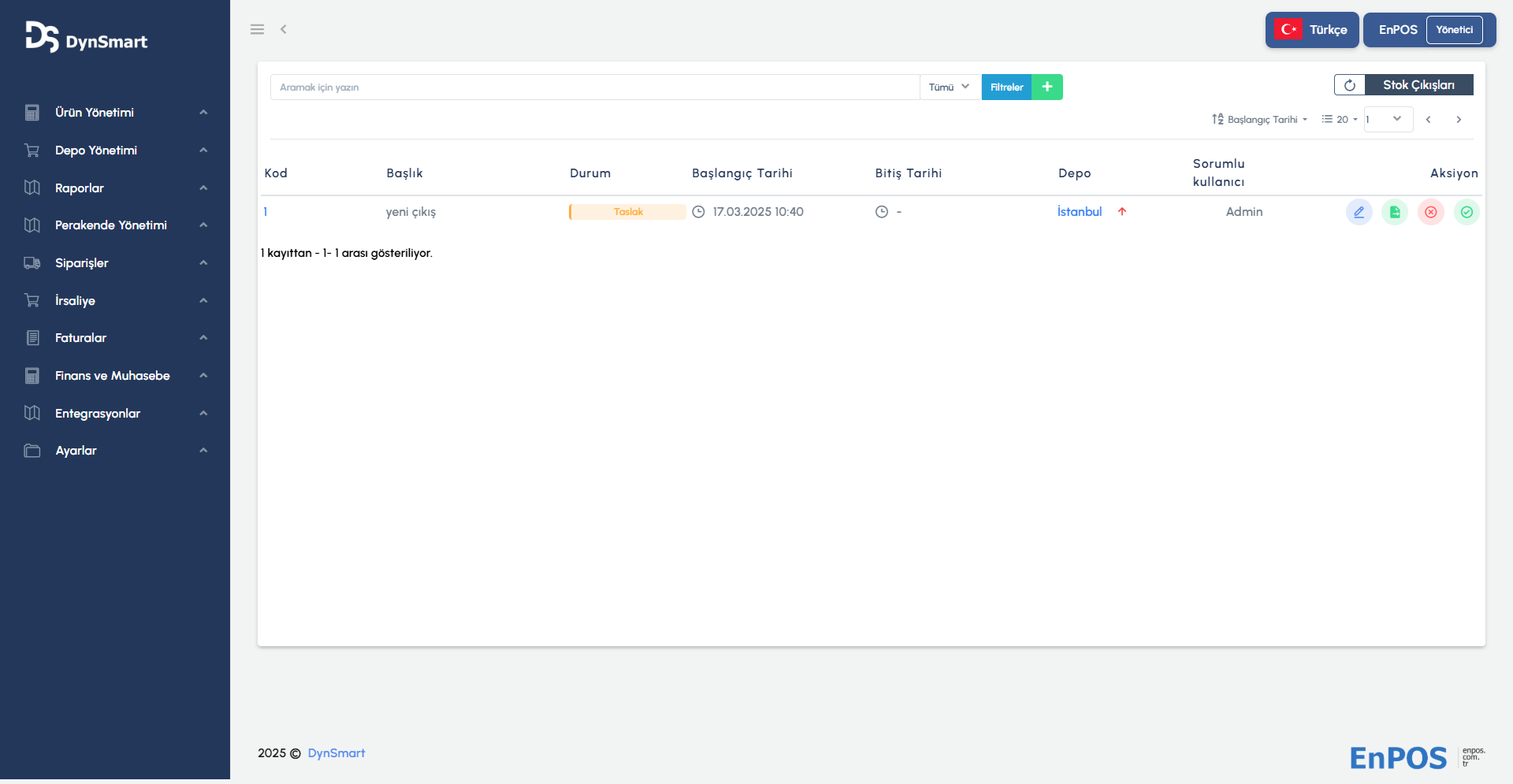The image size is (1513, 784).
Task: Click the green plus add button
Action: coord(1047,87)
